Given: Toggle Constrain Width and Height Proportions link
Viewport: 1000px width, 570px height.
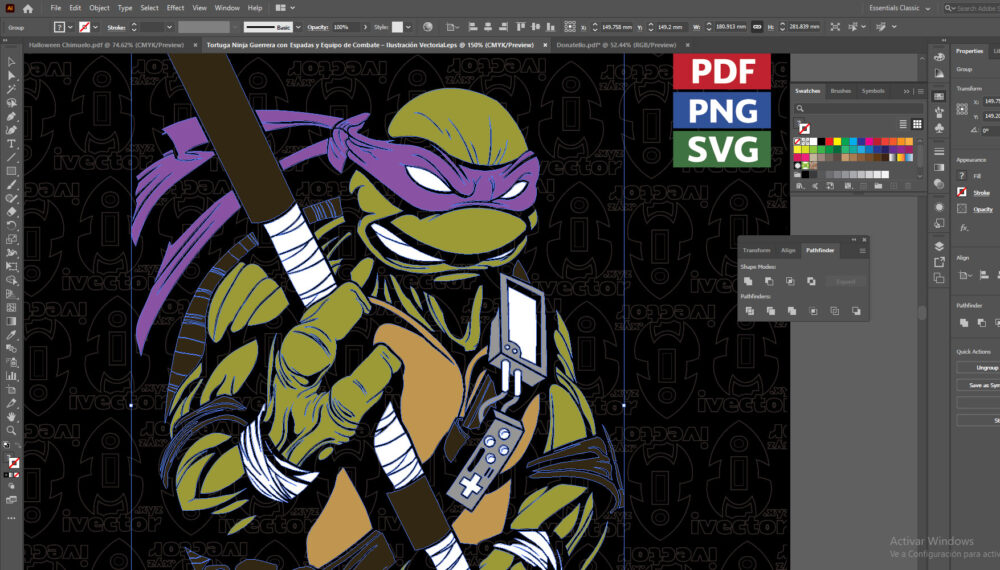Looking at the screenshot, I should point(756,27).
